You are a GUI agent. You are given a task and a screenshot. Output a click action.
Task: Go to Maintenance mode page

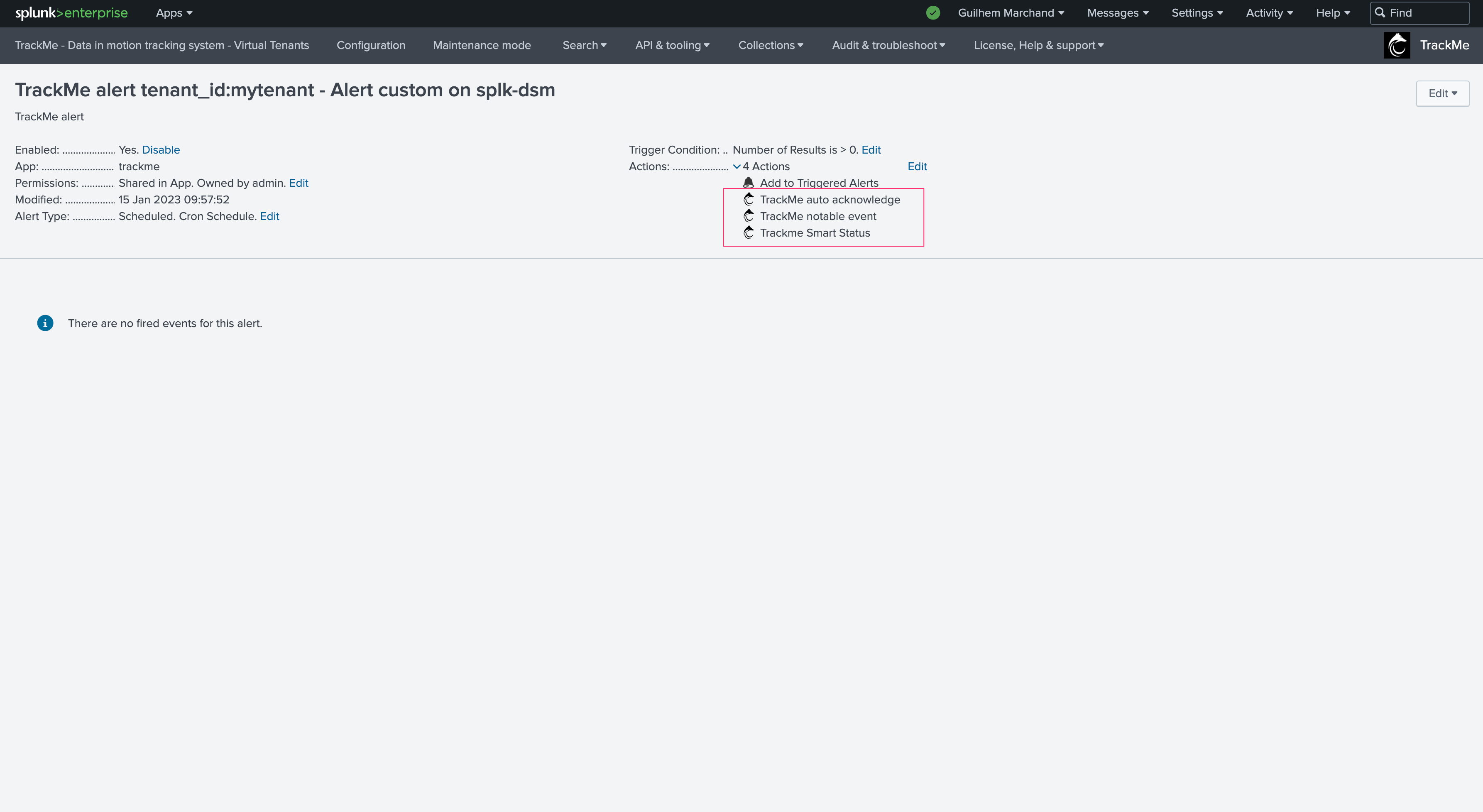coord(481,46)
